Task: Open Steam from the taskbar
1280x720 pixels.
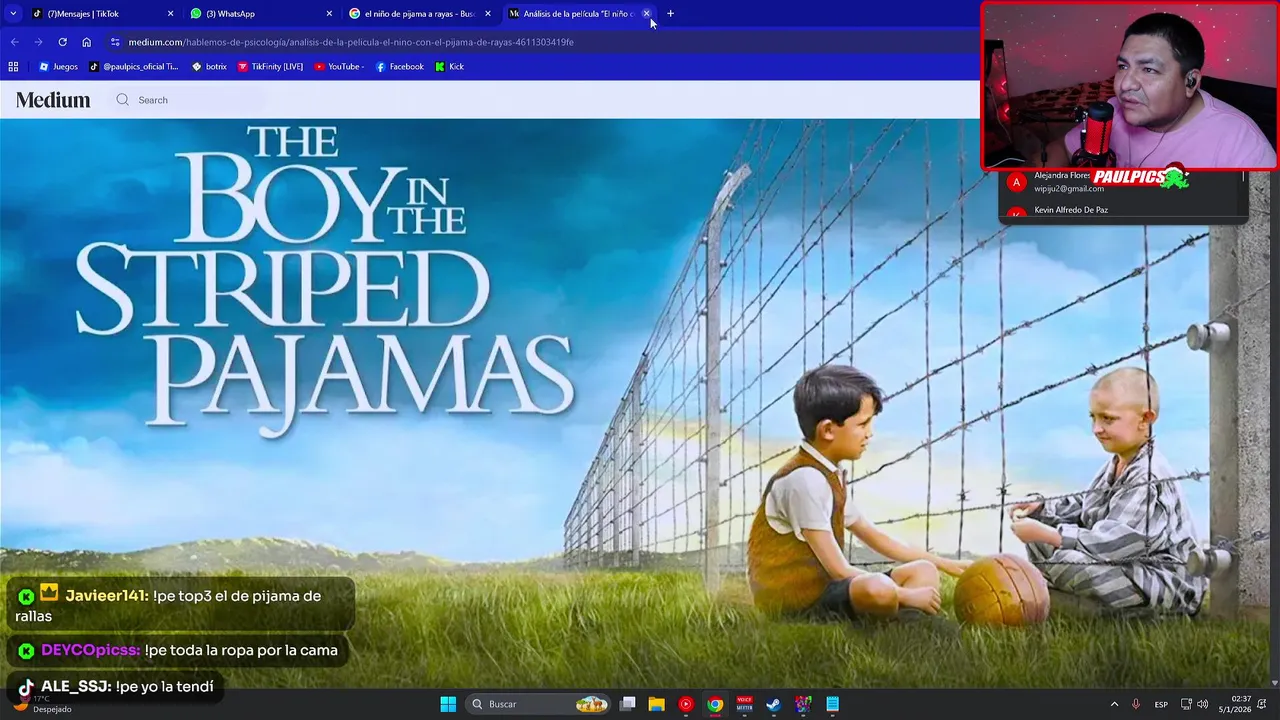Action: tap(773, 704)
